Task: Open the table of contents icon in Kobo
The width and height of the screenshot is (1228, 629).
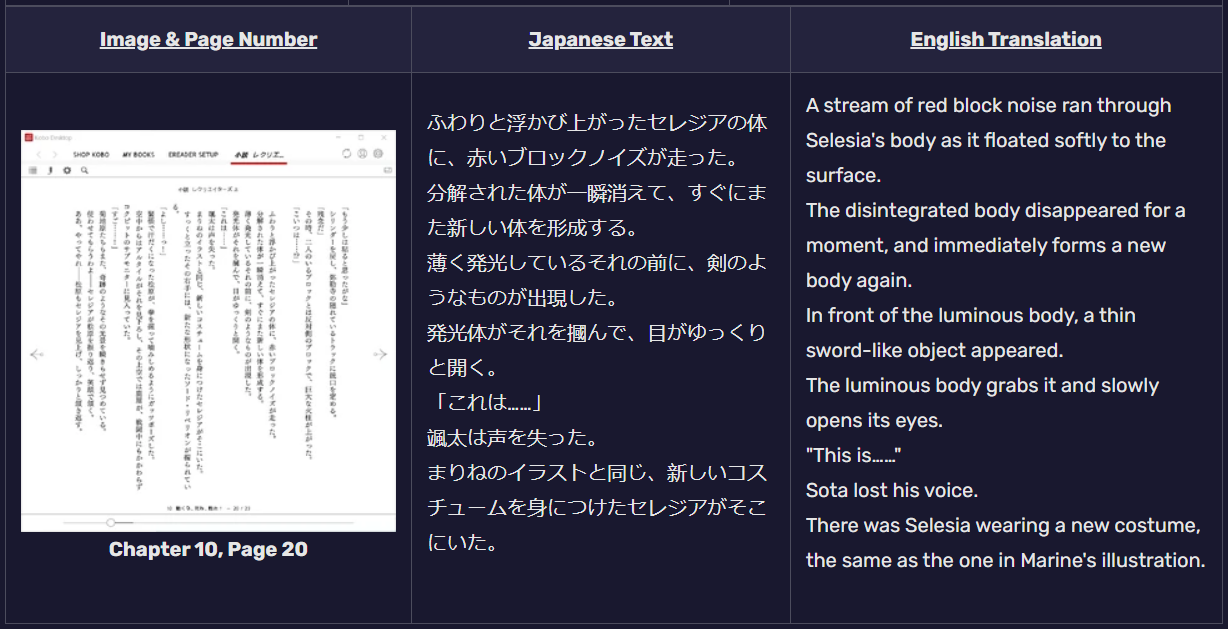Action: (x=33, y=170)
